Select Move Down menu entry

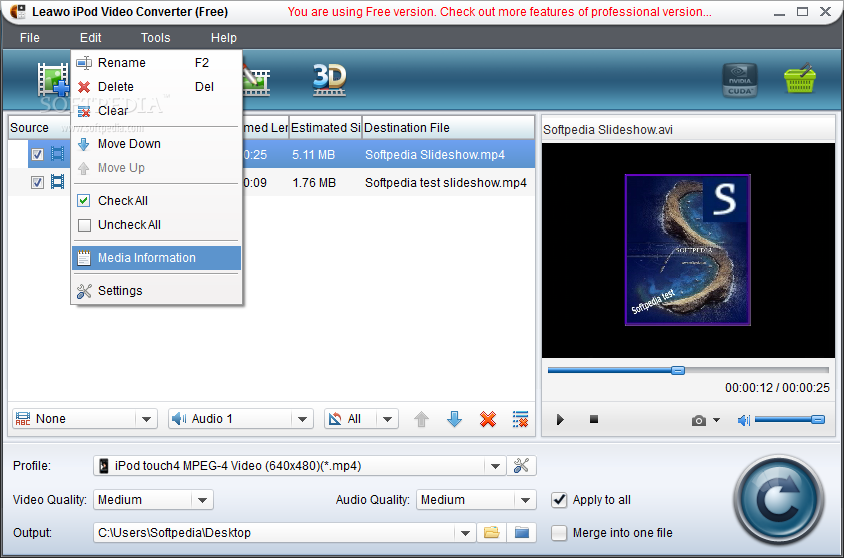click(x=157, y=144)
